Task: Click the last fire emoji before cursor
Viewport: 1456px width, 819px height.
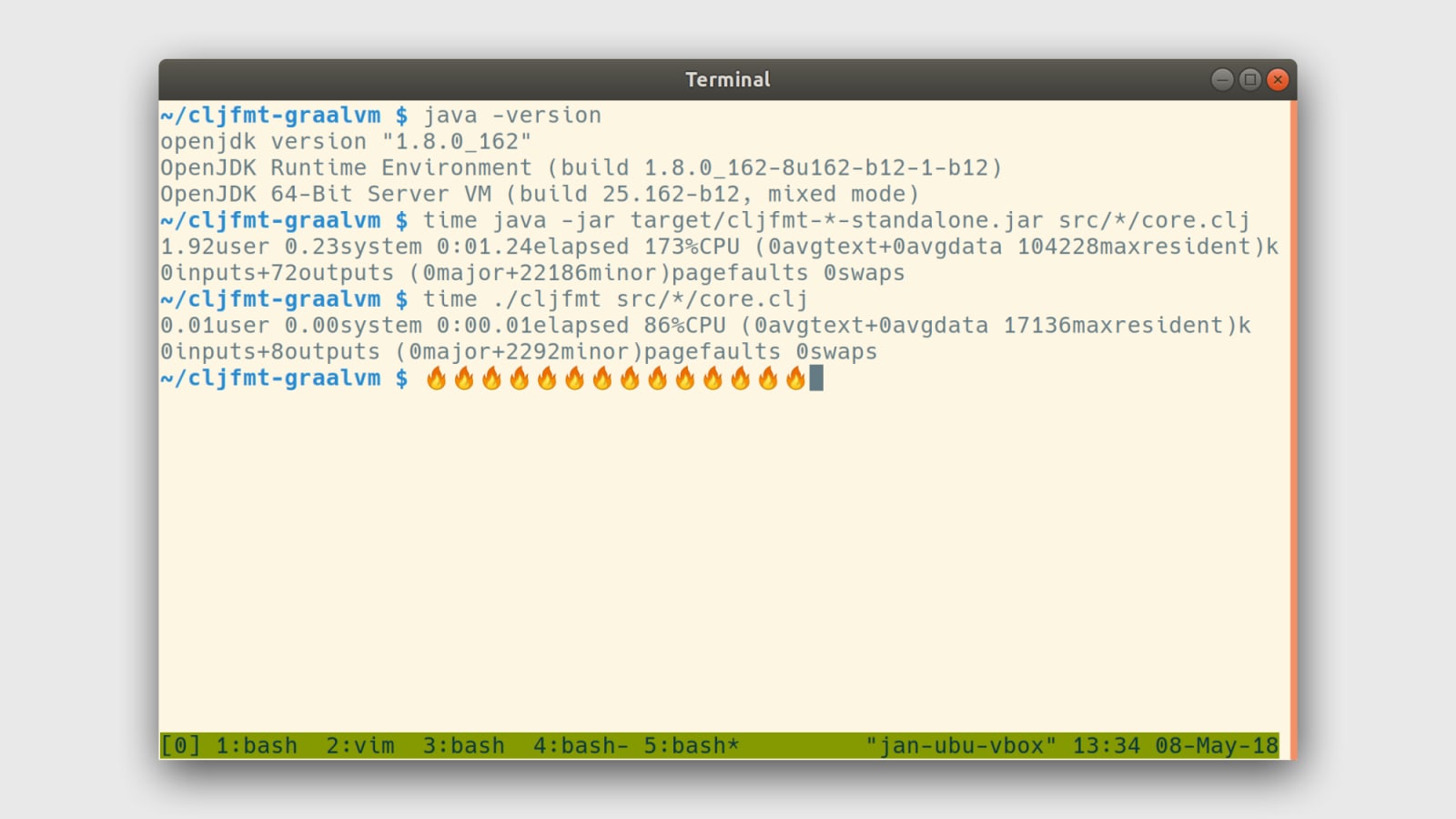Action: (x=796, y=379)
